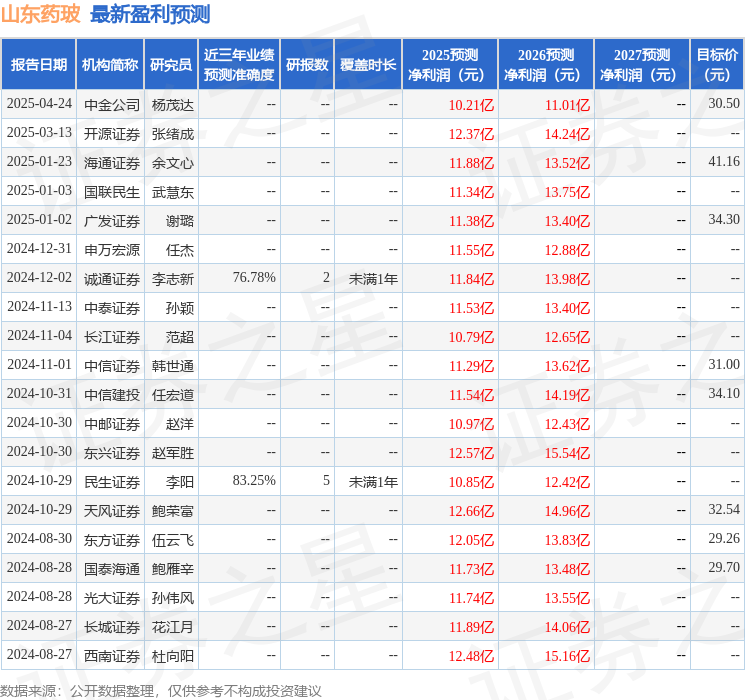The image size is (745, 700).
Task: Select the 10.21亿 profit forecast cell
Action: [471, 105]
